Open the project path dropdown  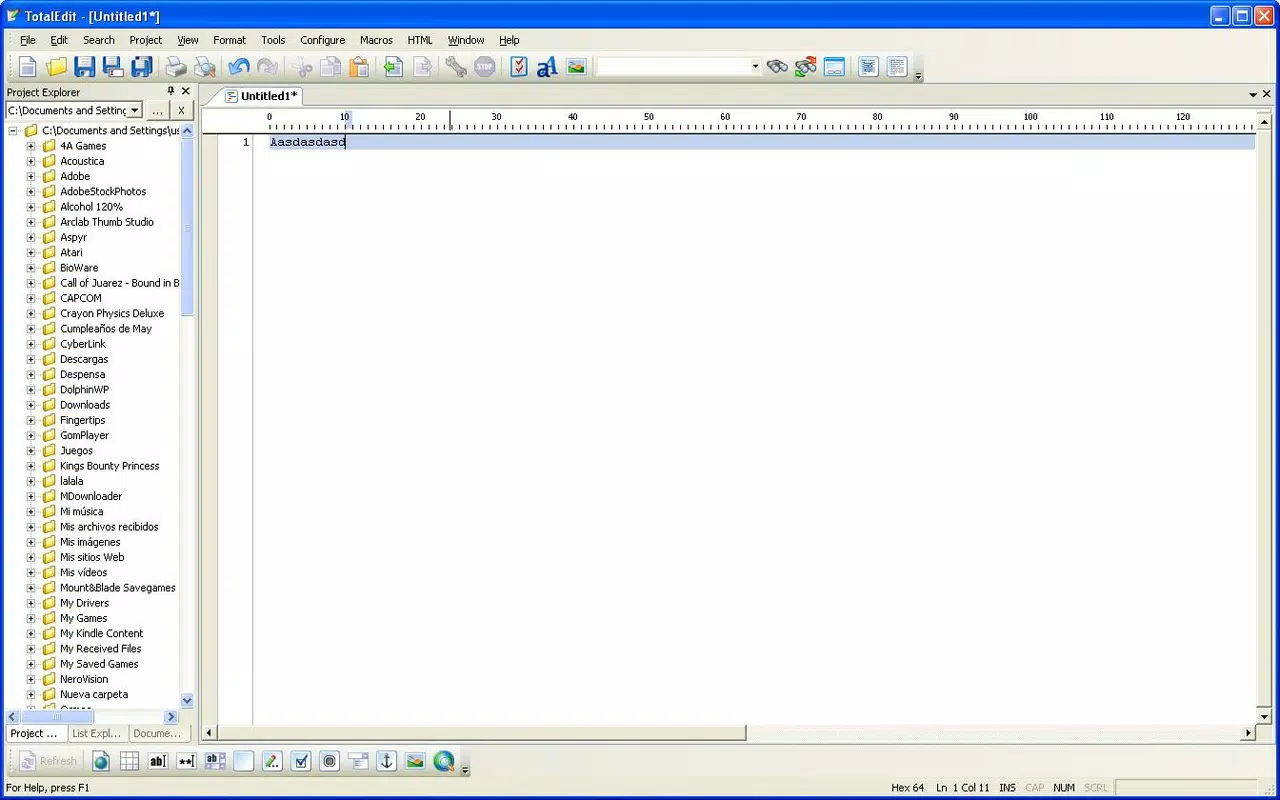(135, 110)
